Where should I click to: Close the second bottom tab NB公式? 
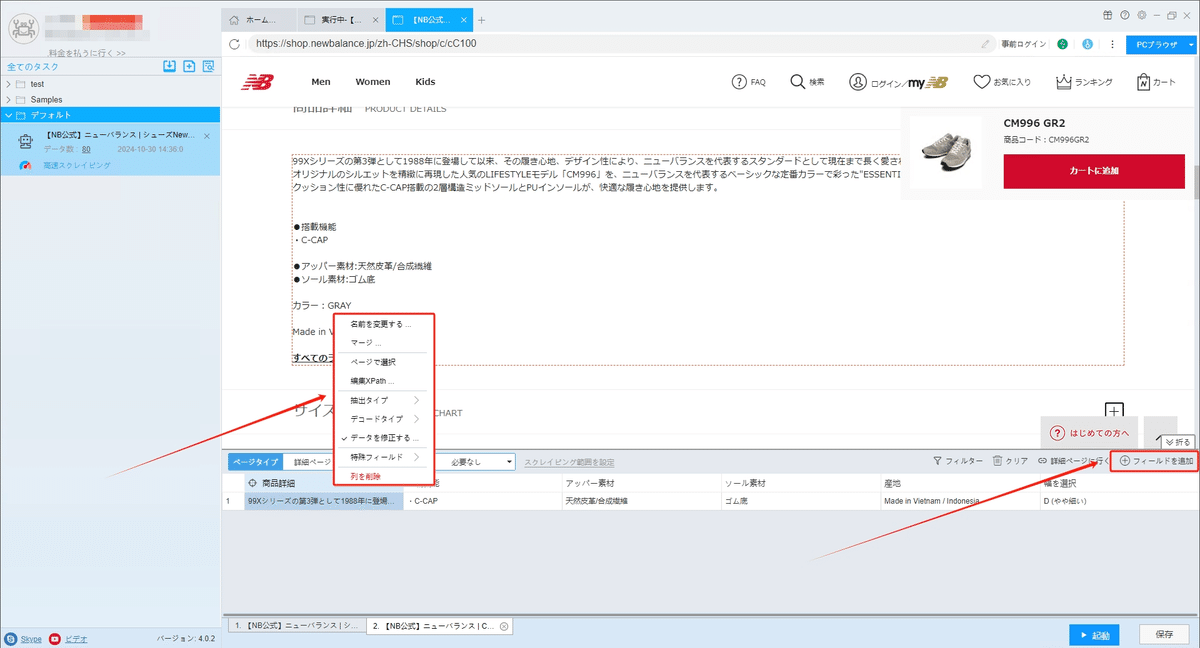pos(504,626)
